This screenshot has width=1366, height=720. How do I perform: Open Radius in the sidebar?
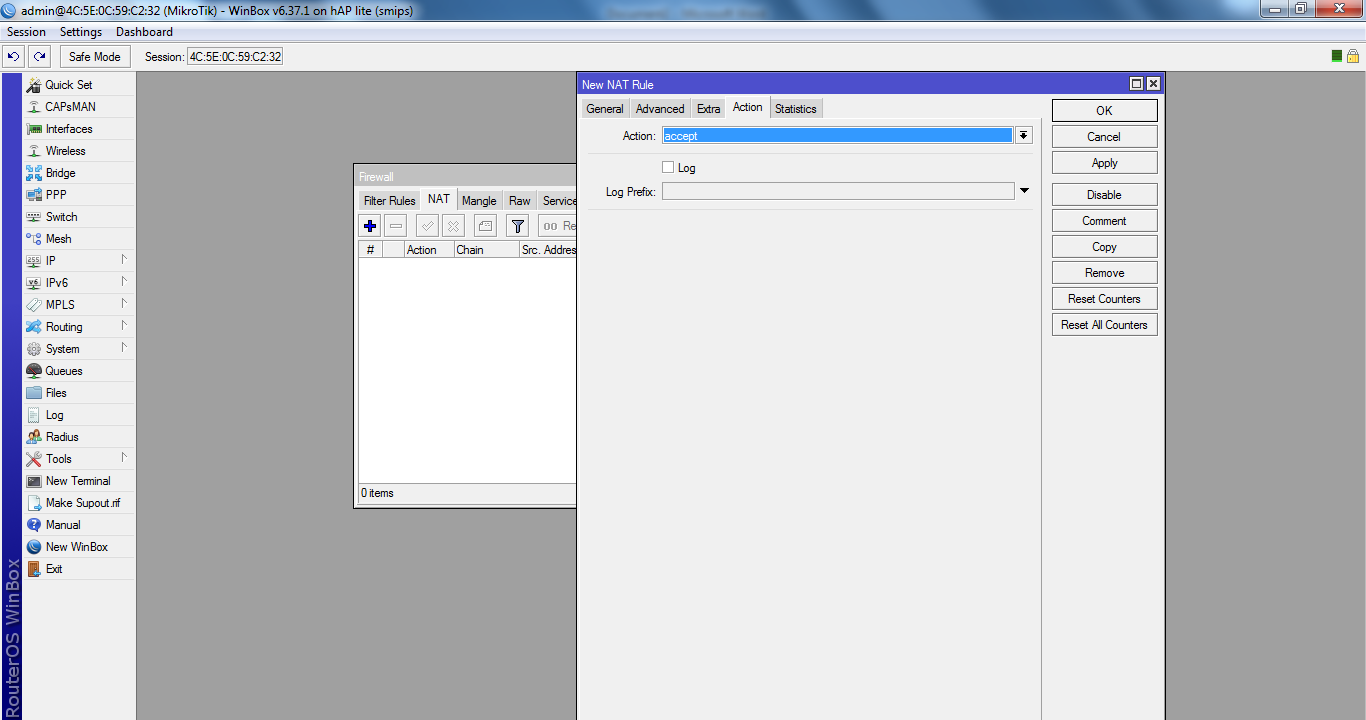[x=78, y=437]
